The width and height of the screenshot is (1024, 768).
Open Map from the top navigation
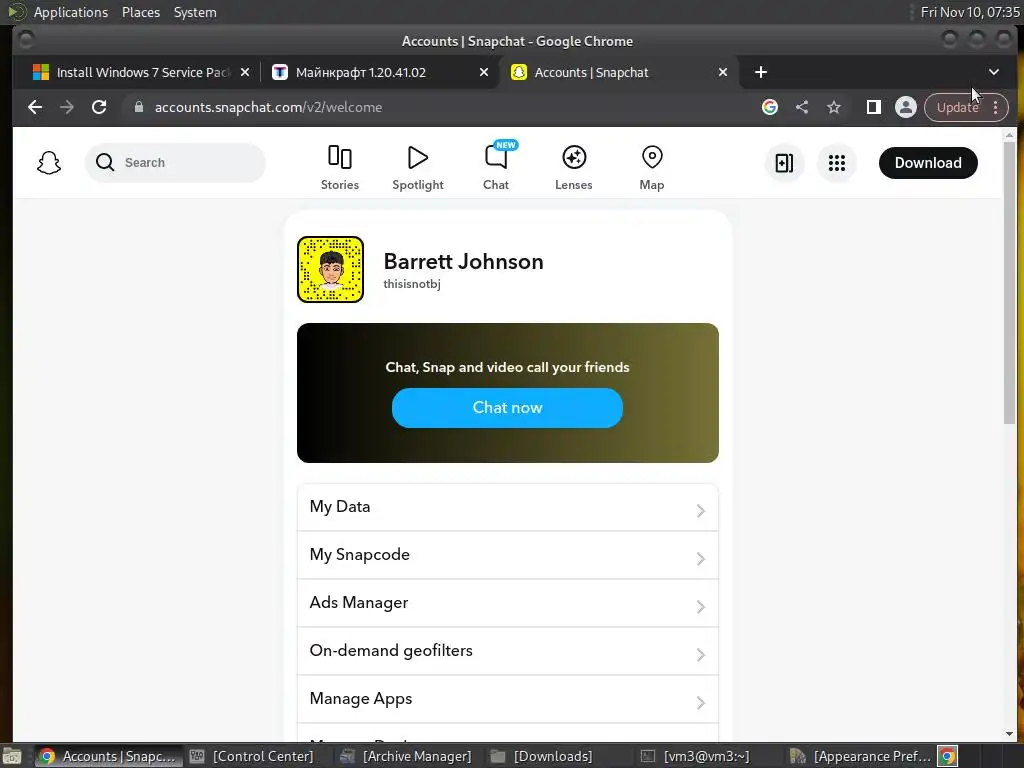(x=652, y=168)
